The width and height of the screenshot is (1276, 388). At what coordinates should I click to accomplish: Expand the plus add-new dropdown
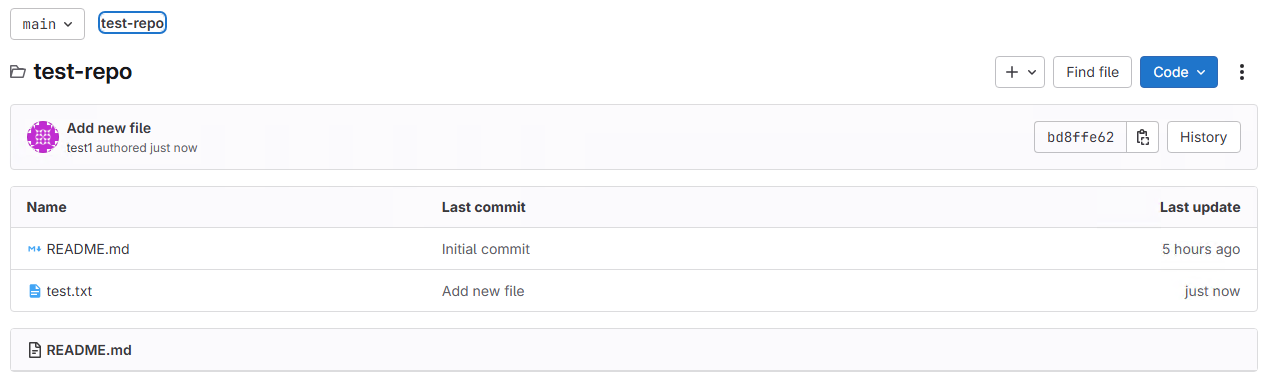tap(1020, 72)
